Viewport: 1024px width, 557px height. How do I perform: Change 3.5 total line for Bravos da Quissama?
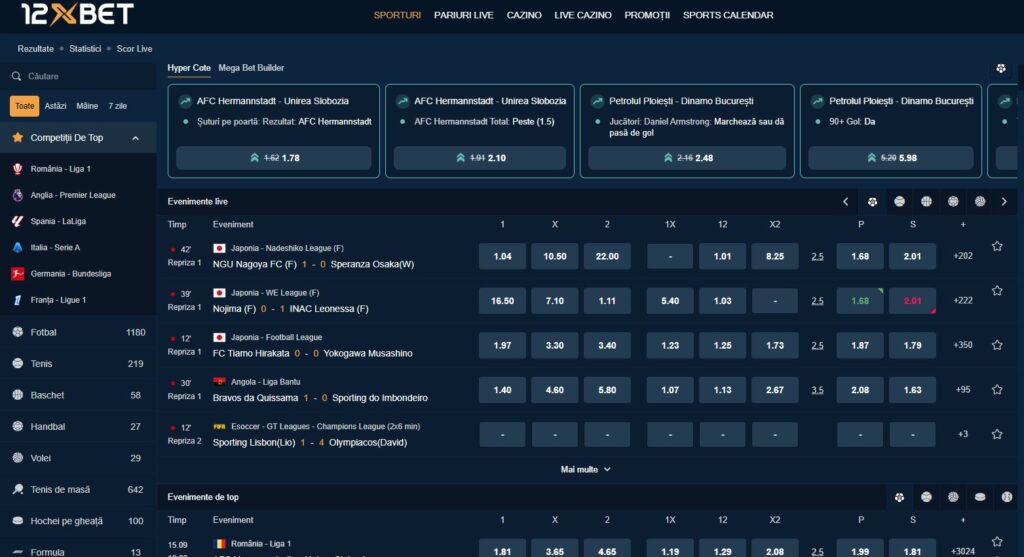pos(817,390)
